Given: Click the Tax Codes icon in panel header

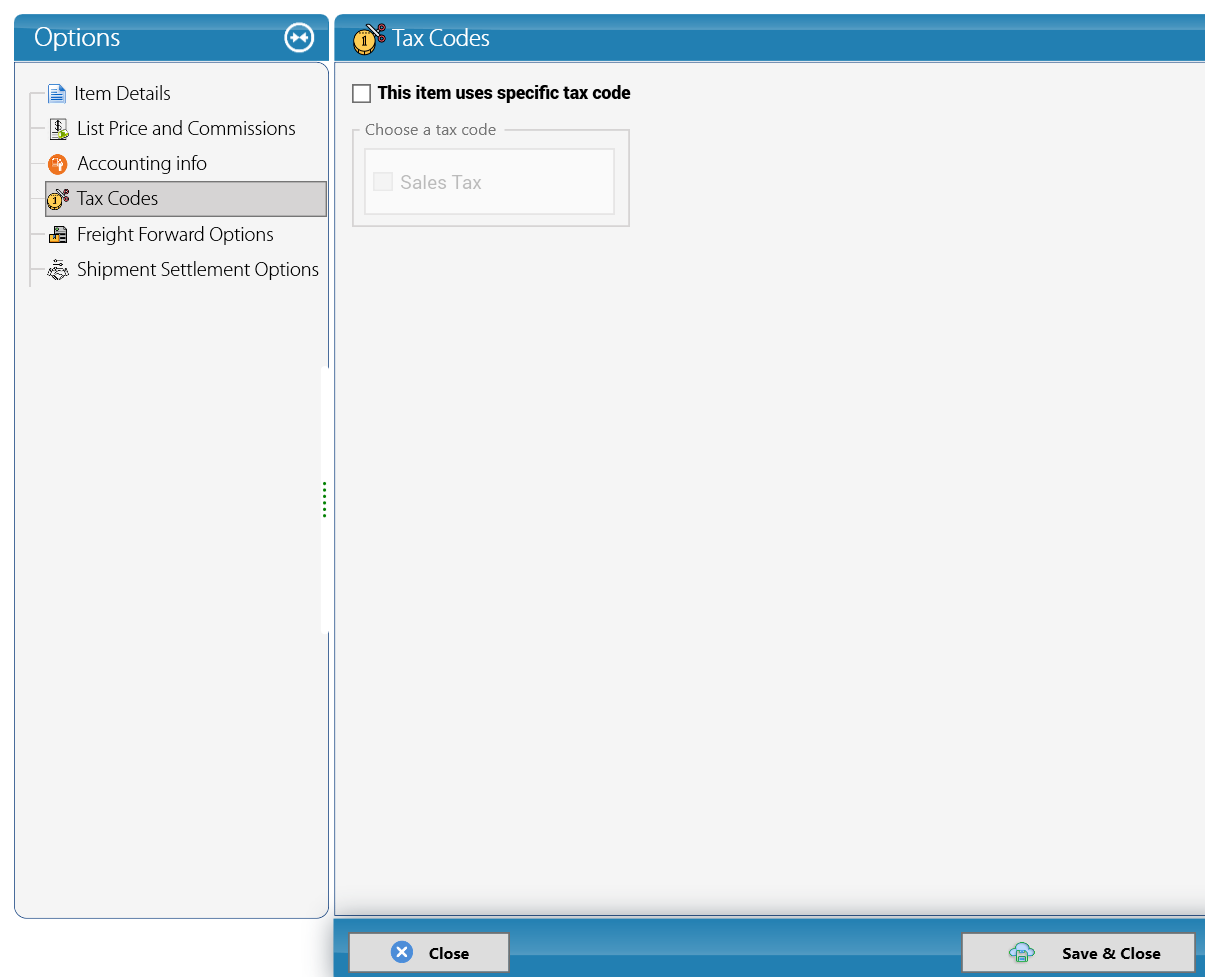Looking at the screenshot, I should (x=370, y=39).
